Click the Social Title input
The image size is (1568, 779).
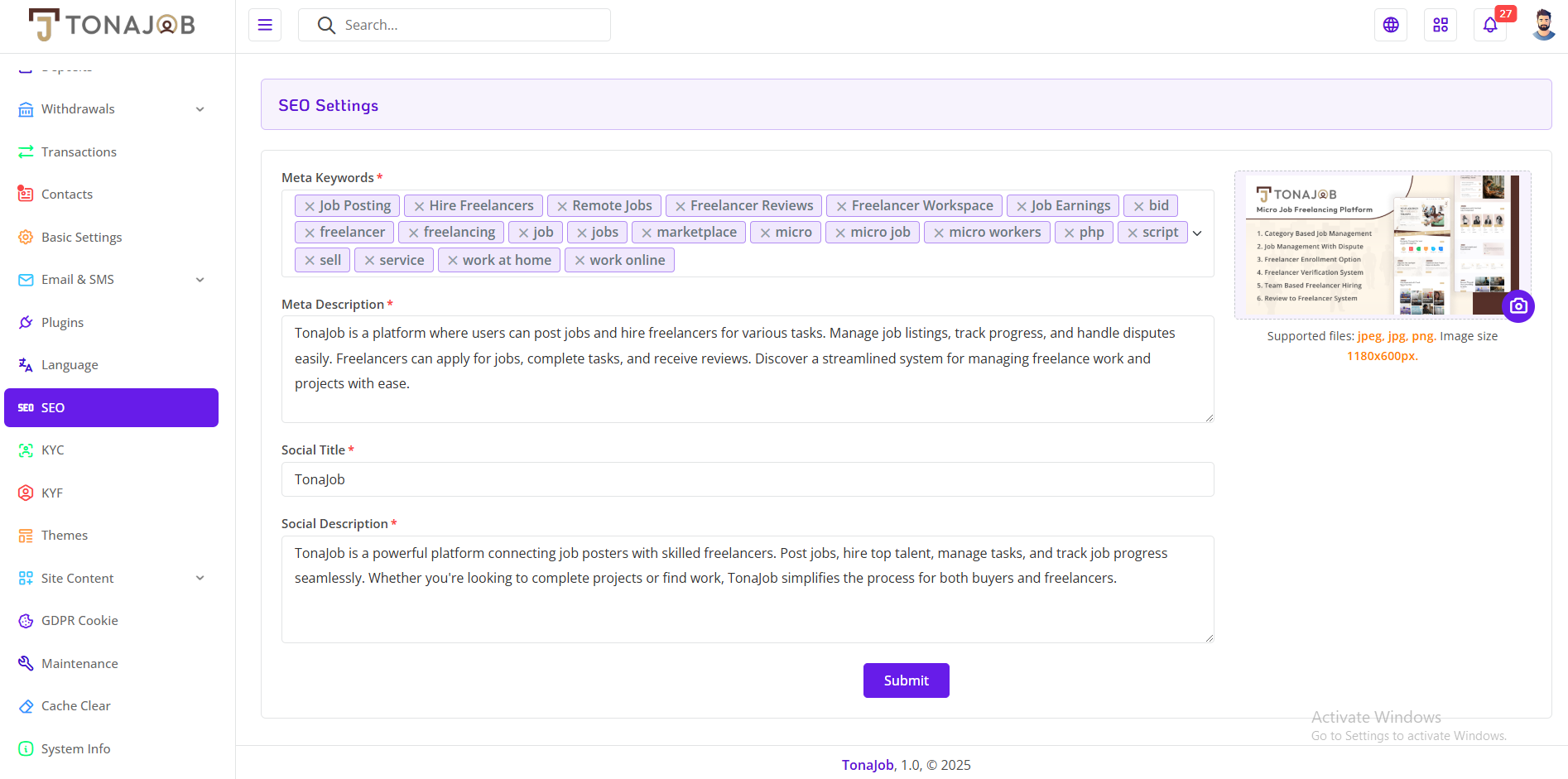click(748, 479)
